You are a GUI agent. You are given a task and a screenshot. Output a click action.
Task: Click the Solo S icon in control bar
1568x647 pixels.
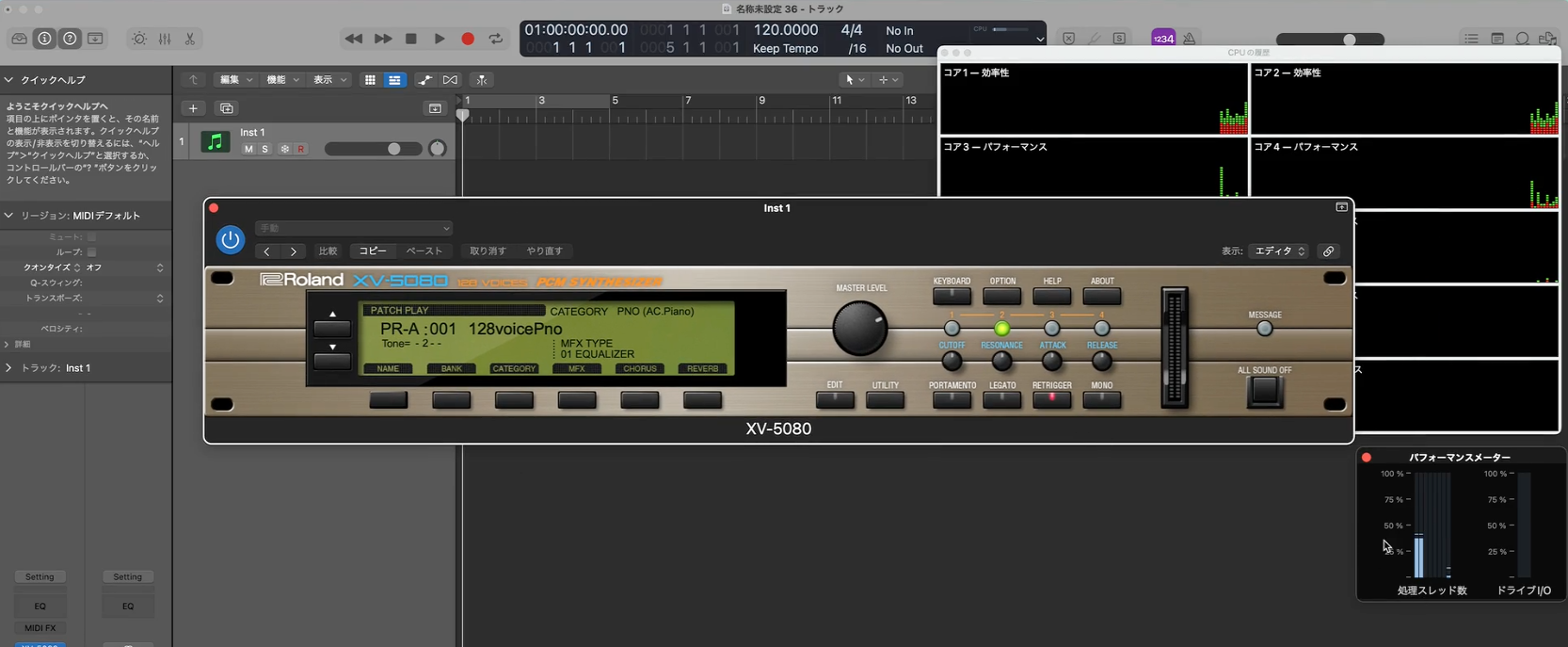point(1119,39)
